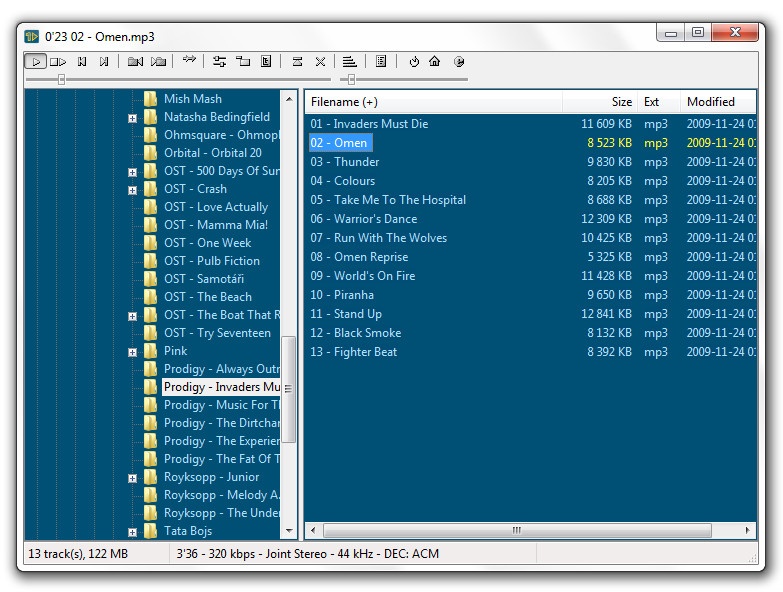Screen dimensions: 783x592
Task: Click the Home icon in toolbar
Action: pos(435,62)
